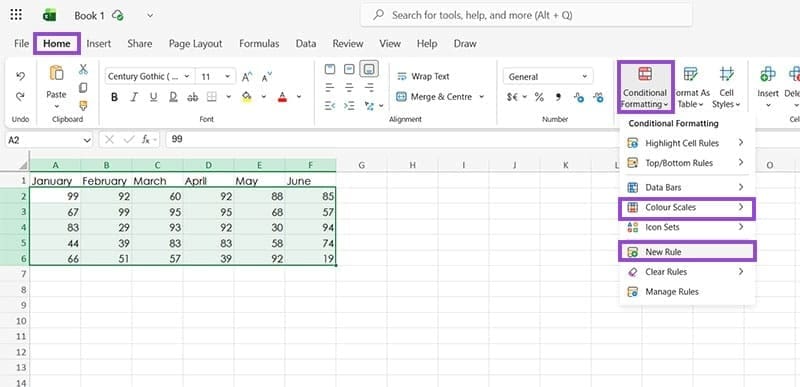The image size is (800, 387).
Task: Click the Increase Decimal icon
Action: pos(579,97)
